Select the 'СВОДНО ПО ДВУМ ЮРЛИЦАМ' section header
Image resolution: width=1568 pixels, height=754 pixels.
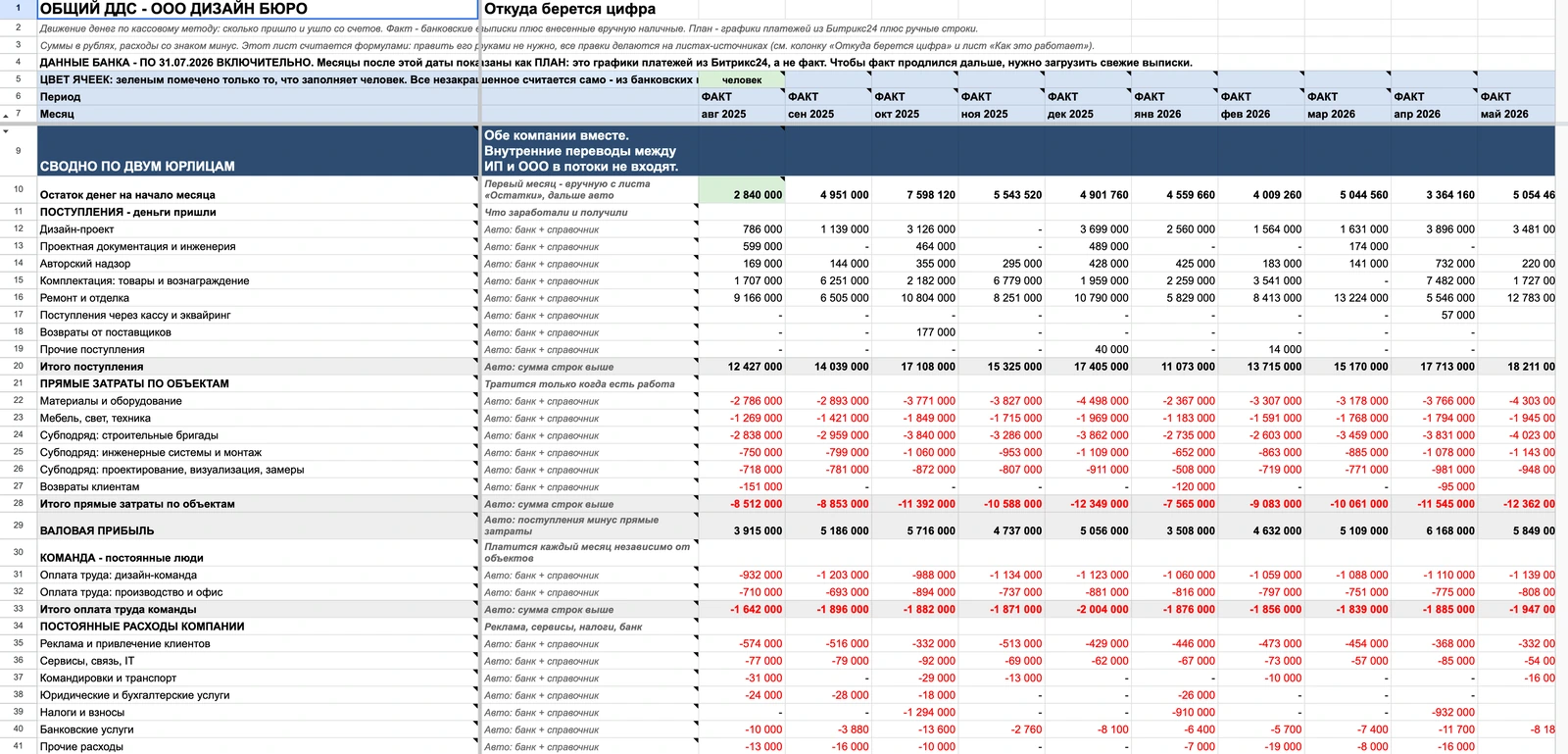[259, 151]
